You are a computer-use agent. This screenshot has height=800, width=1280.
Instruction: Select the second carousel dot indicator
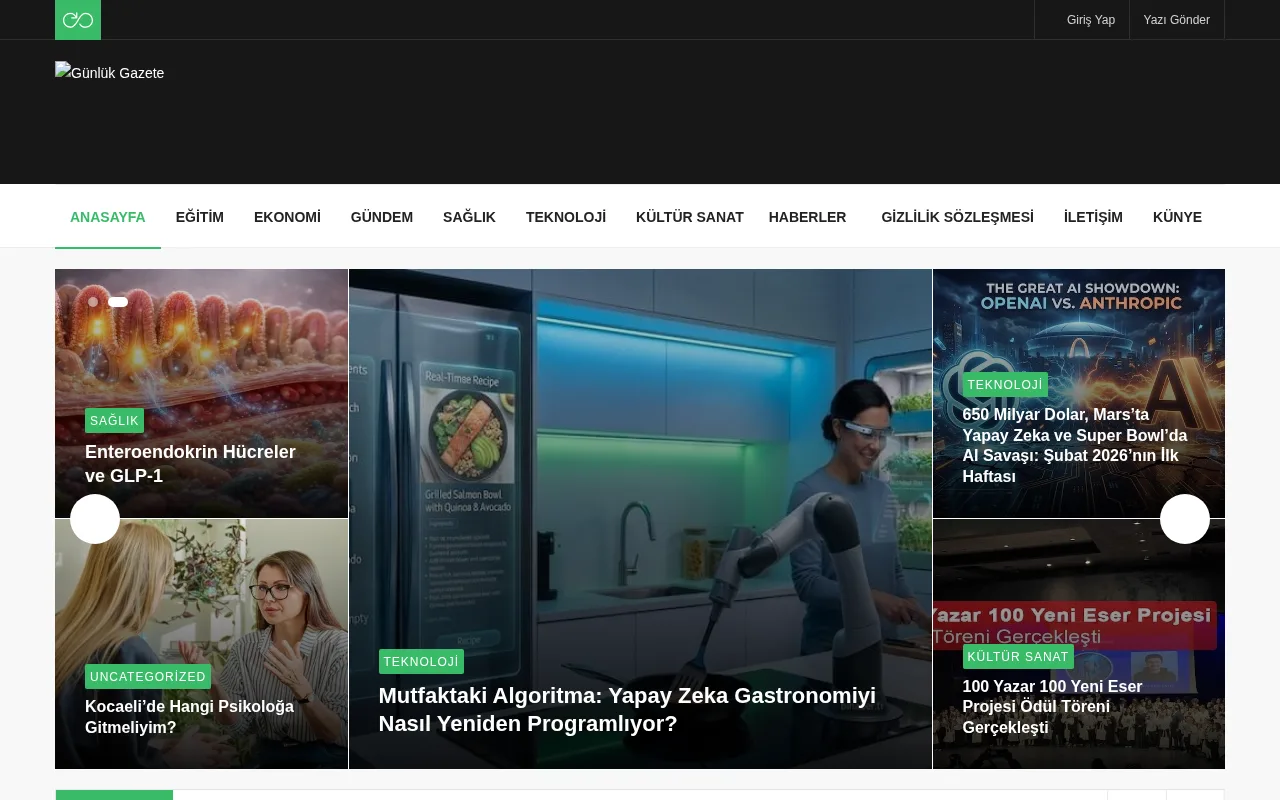click(x=118, y=302)
